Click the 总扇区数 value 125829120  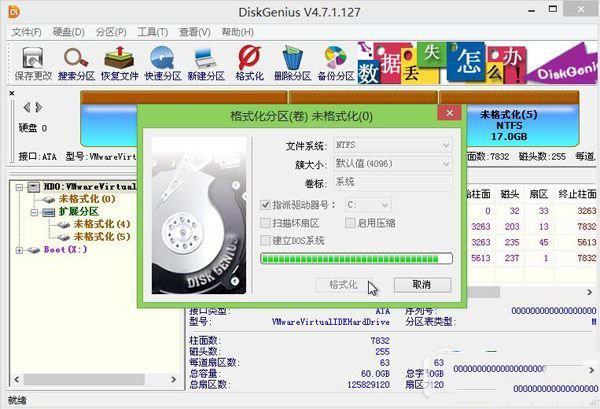[368, 385]
